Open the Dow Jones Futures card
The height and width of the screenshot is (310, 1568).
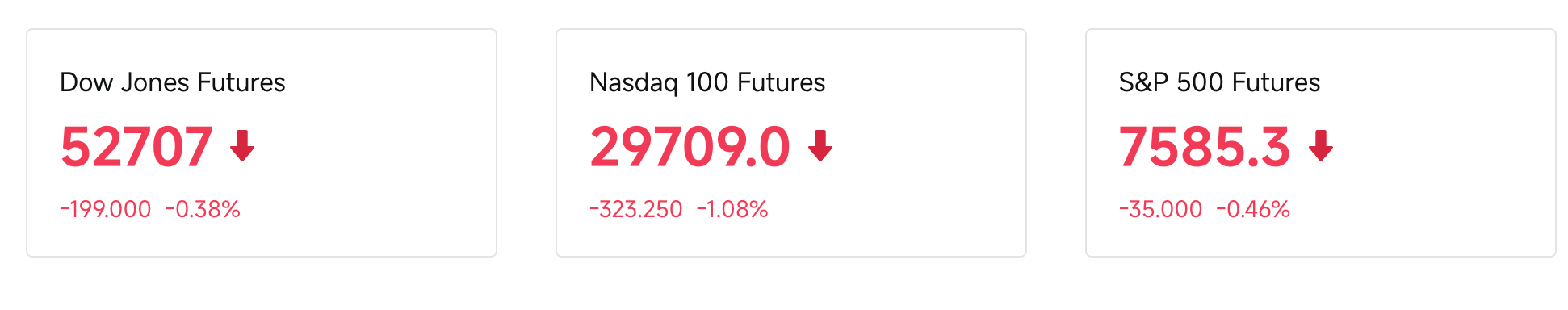(x=262, y=143)
